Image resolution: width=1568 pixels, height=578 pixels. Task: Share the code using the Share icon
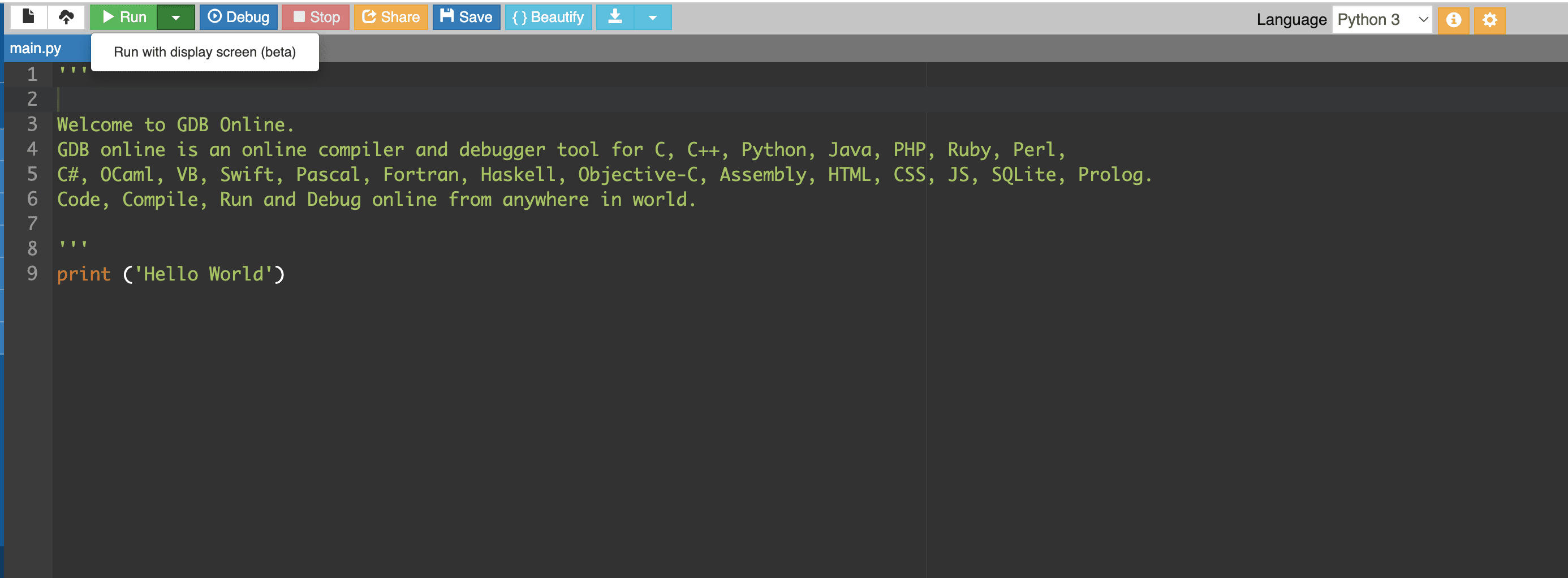coord(390,17)
